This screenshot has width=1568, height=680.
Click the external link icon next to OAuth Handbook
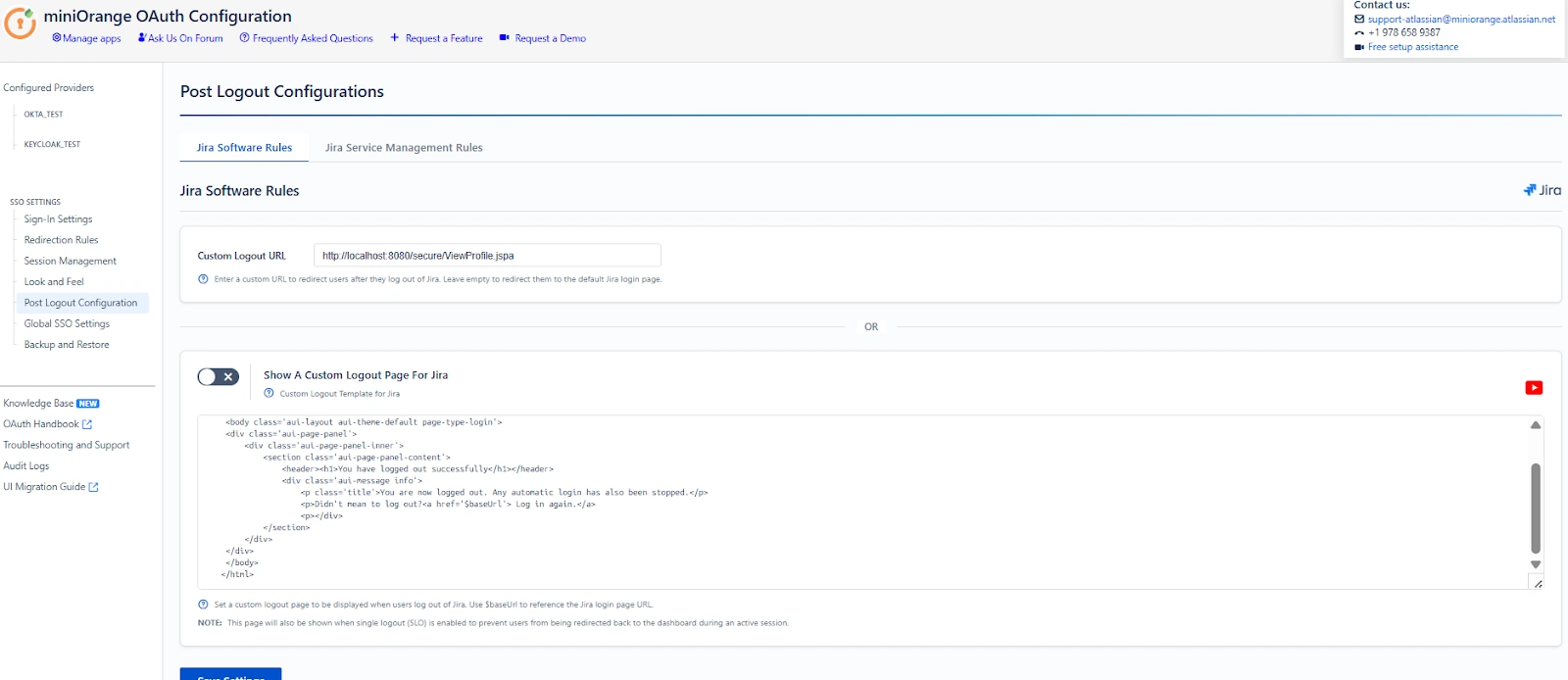click(87, 424)
